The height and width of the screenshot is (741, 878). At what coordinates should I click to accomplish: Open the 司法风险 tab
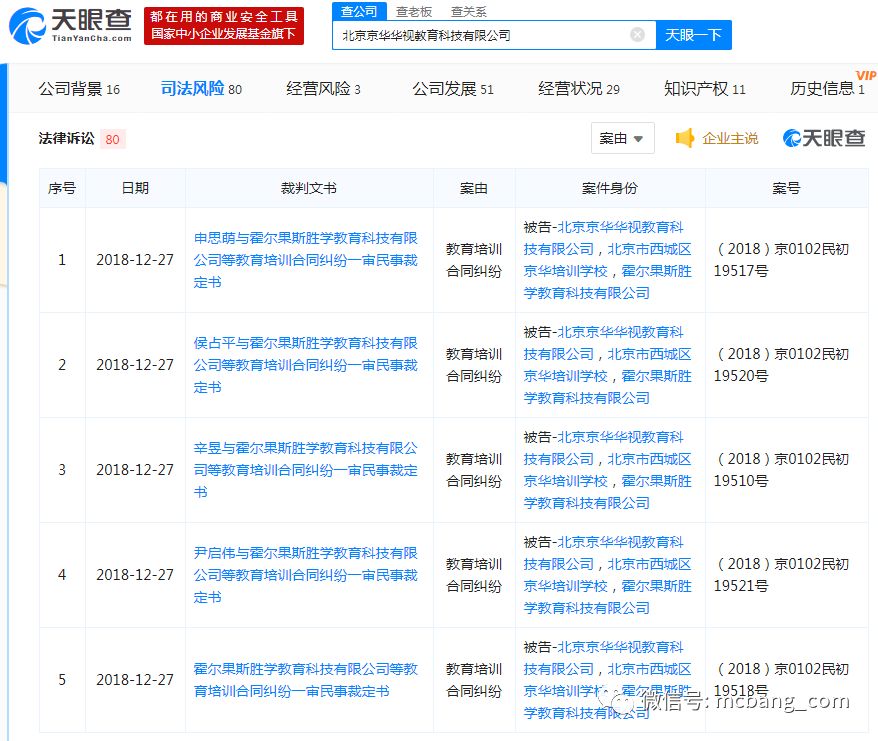(x=201, y=88)
